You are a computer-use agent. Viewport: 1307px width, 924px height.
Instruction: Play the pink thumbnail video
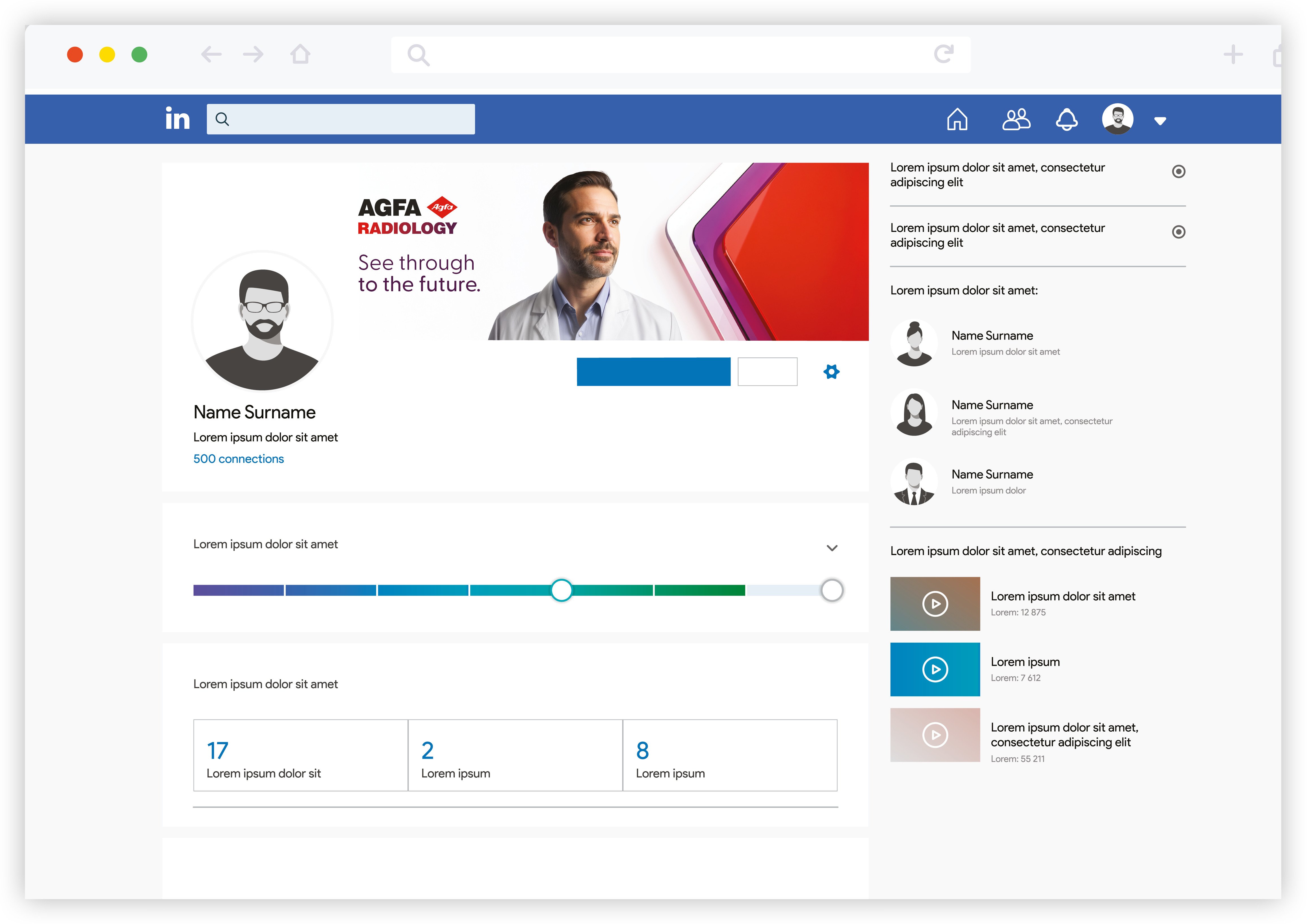[935, 734]
